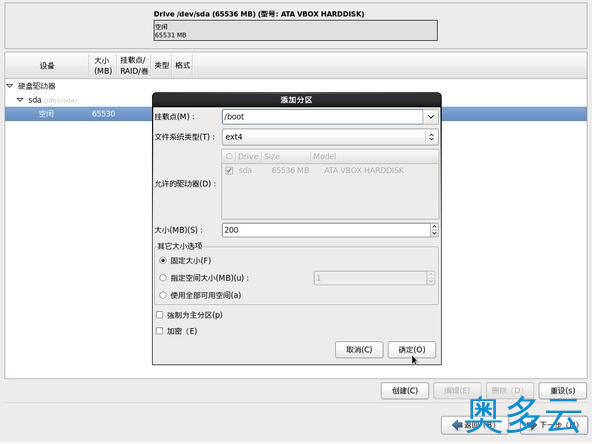Click the 大小(MB) column header
This screenshot has width=592, height=444.
click(x=103, y=66)
